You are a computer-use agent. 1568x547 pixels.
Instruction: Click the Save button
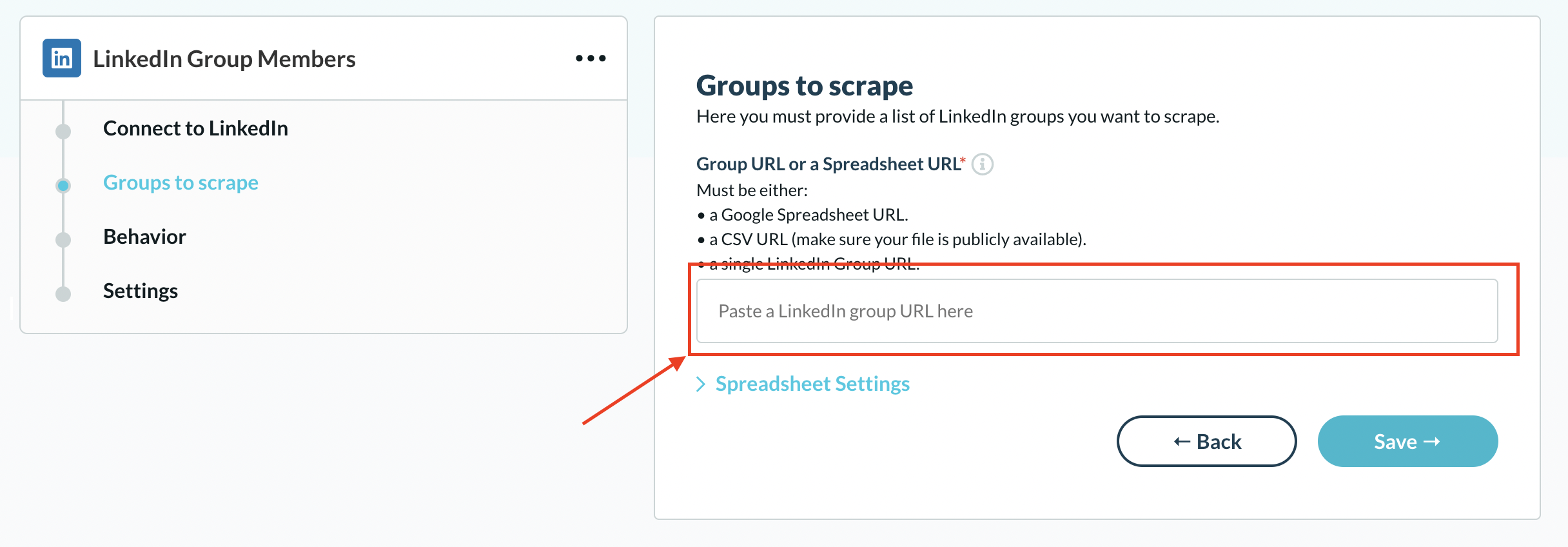click(1407, 441)
